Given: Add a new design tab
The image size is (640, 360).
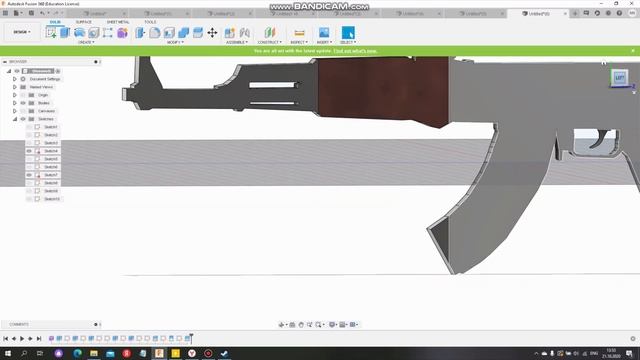Looking at the screenshot, I should point(575,13).
